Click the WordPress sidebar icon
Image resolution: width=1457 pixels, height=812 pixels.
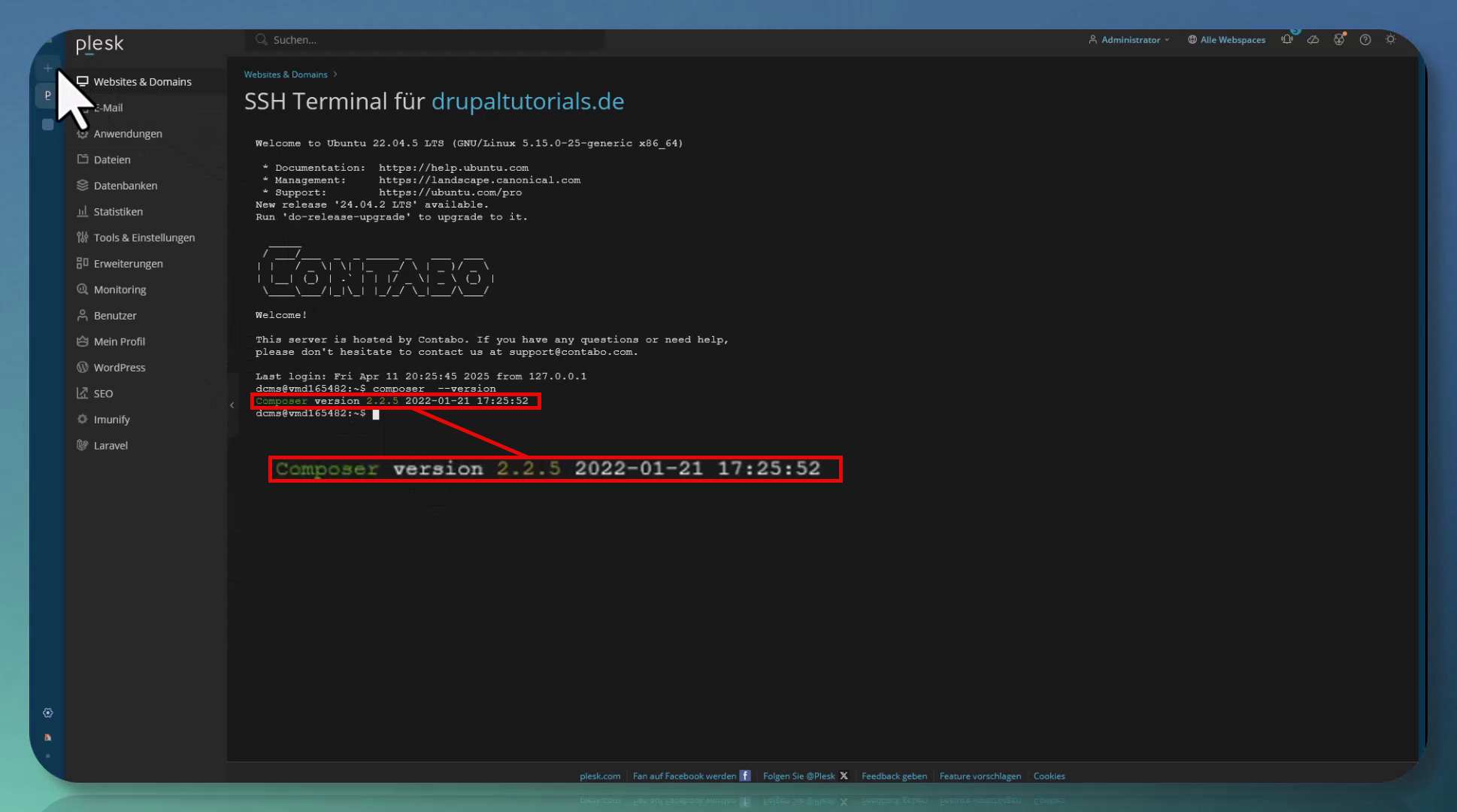click(x=83, y=368)
